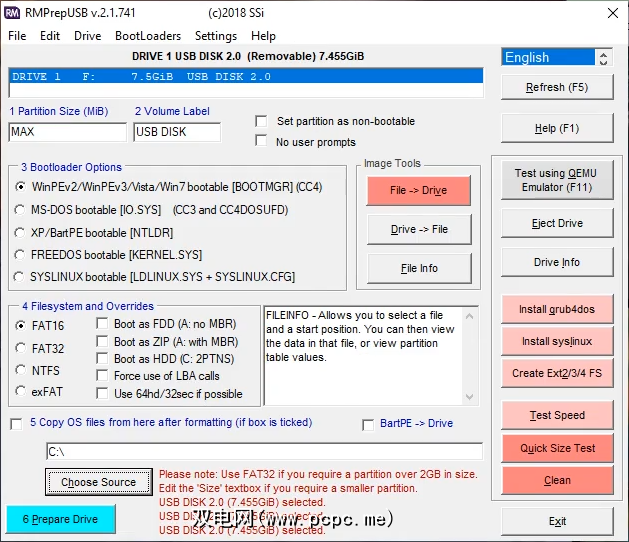This screenshot has height=542, width=629.
Task: Click the Refresh (F5) button
Action: point(557,88)
